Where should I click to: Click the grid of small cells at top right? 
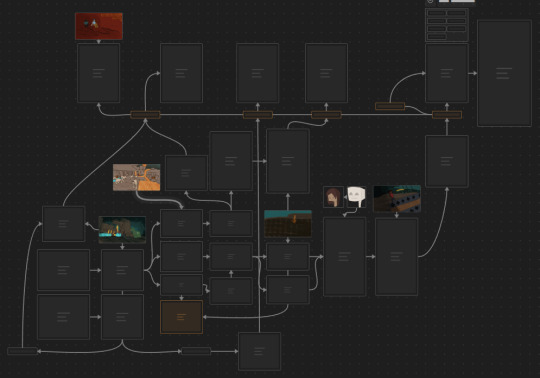click(x=447, y=25)
